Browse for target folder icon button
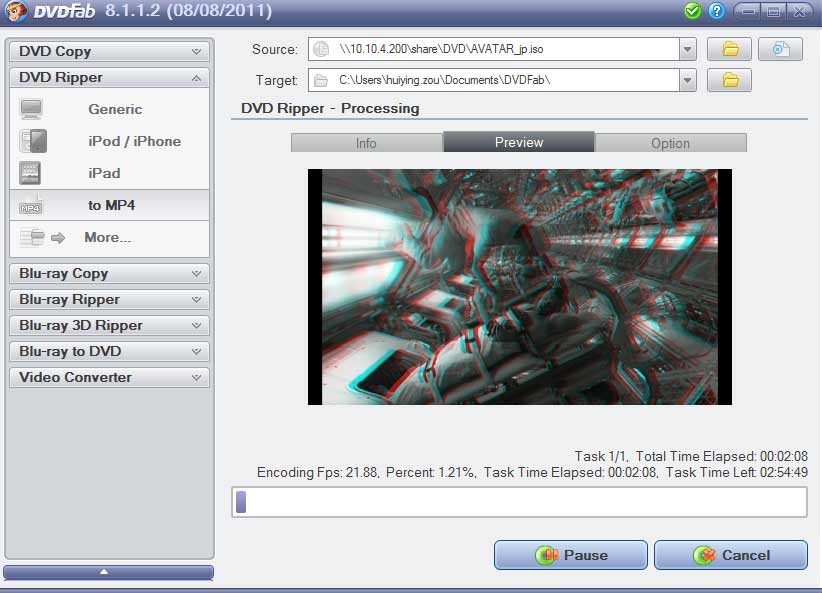Viewport: 822px width, 593px height. 729,80
